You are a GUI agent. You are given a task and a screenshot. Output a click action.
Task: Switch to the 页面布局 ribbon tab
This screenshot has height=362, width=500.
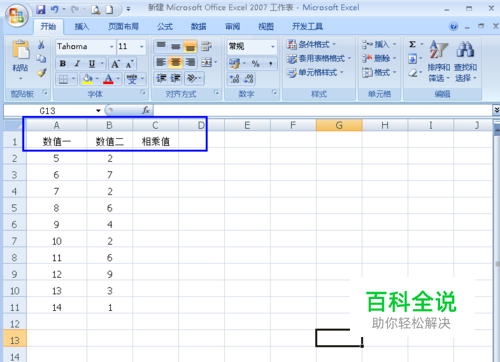[x=123, y=26]
